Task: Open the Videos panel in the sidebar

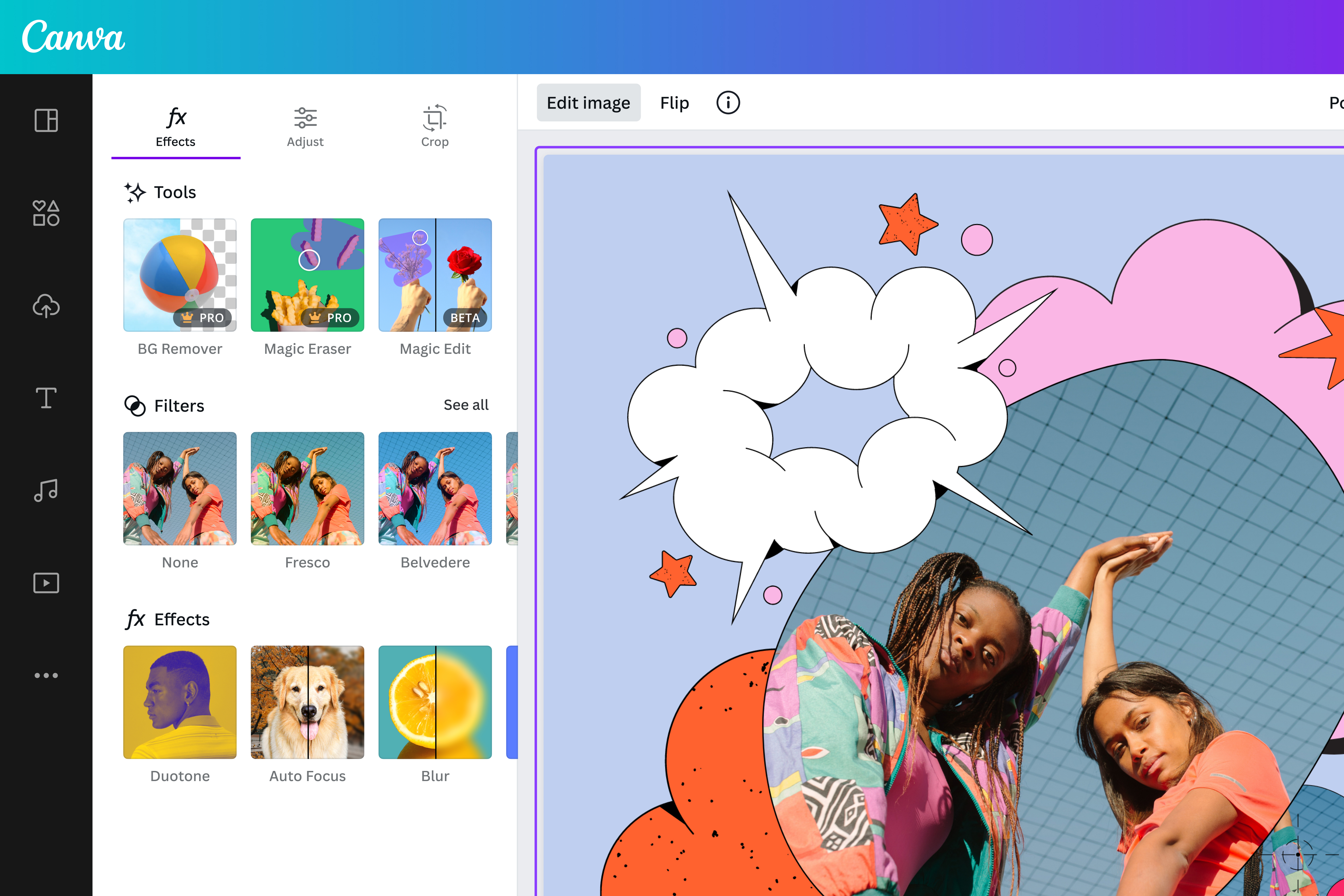Action: click(46, 583)
